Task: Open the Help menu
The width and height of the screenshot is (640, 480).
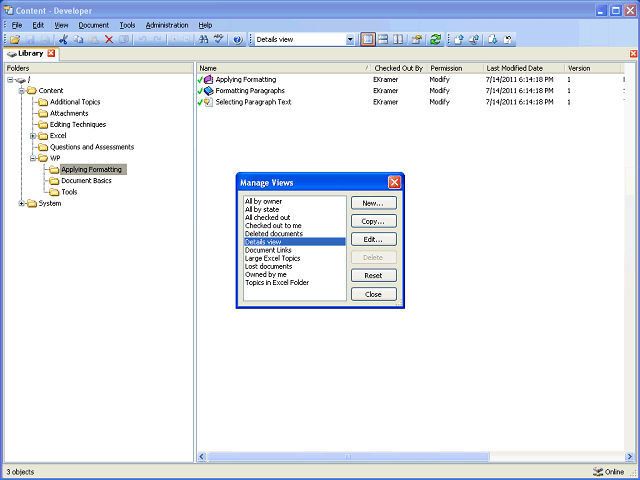Action: tap(205, 25)
